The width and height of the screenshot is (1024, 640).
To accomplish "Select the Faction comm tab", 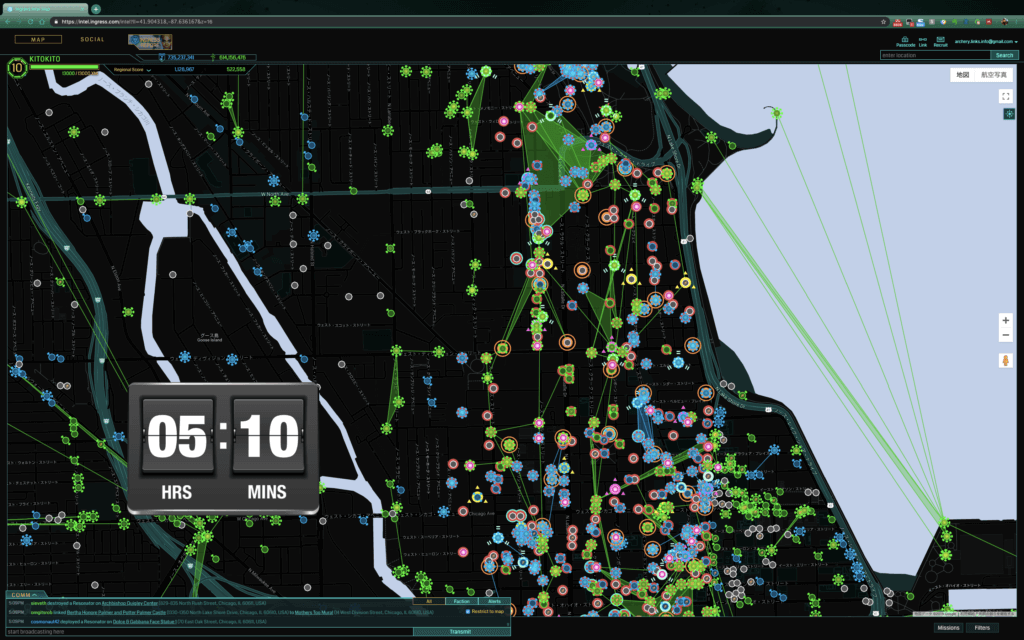I will pos(462,601).
